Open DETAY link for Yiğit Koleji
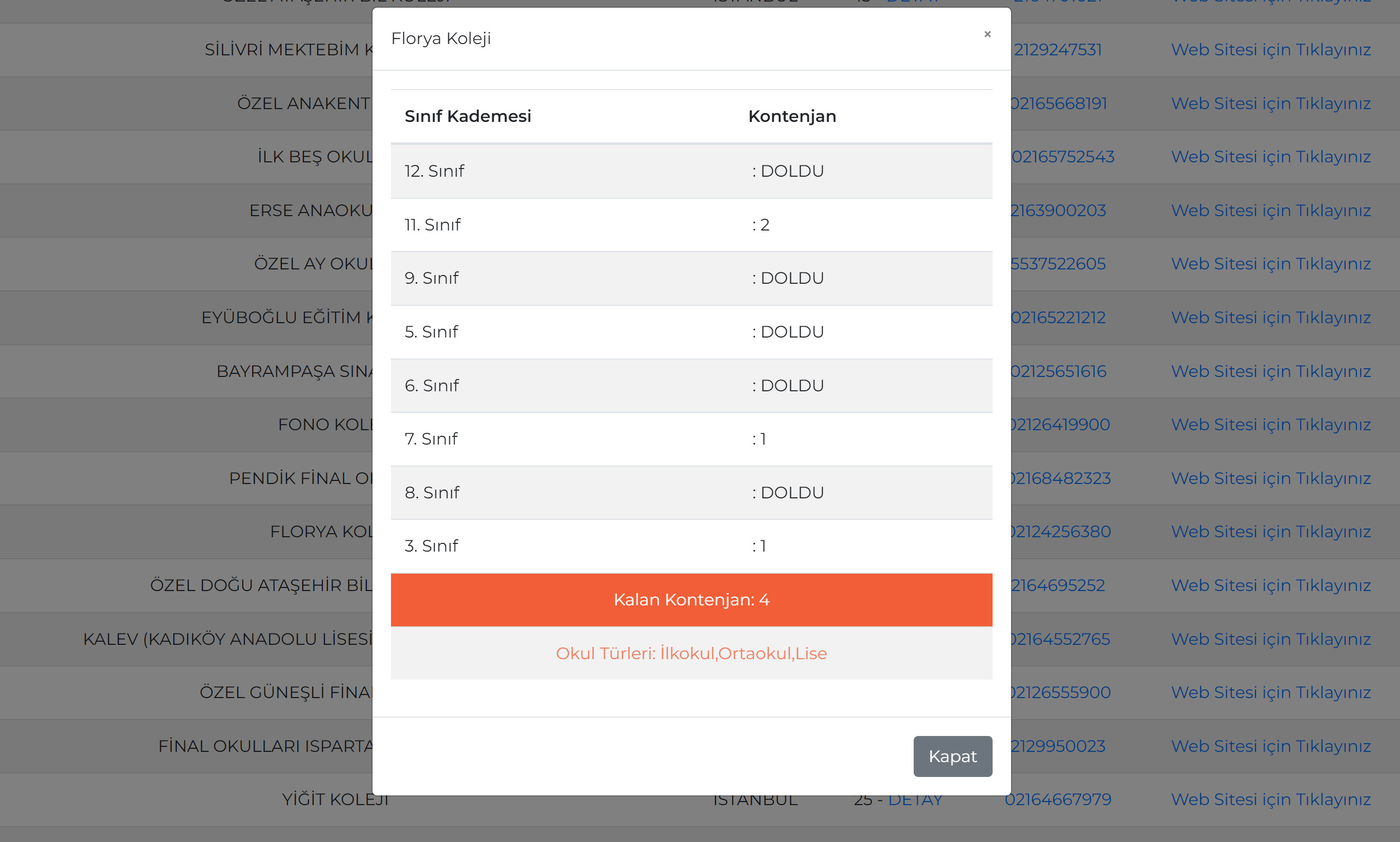 click(x=915, y=800)
